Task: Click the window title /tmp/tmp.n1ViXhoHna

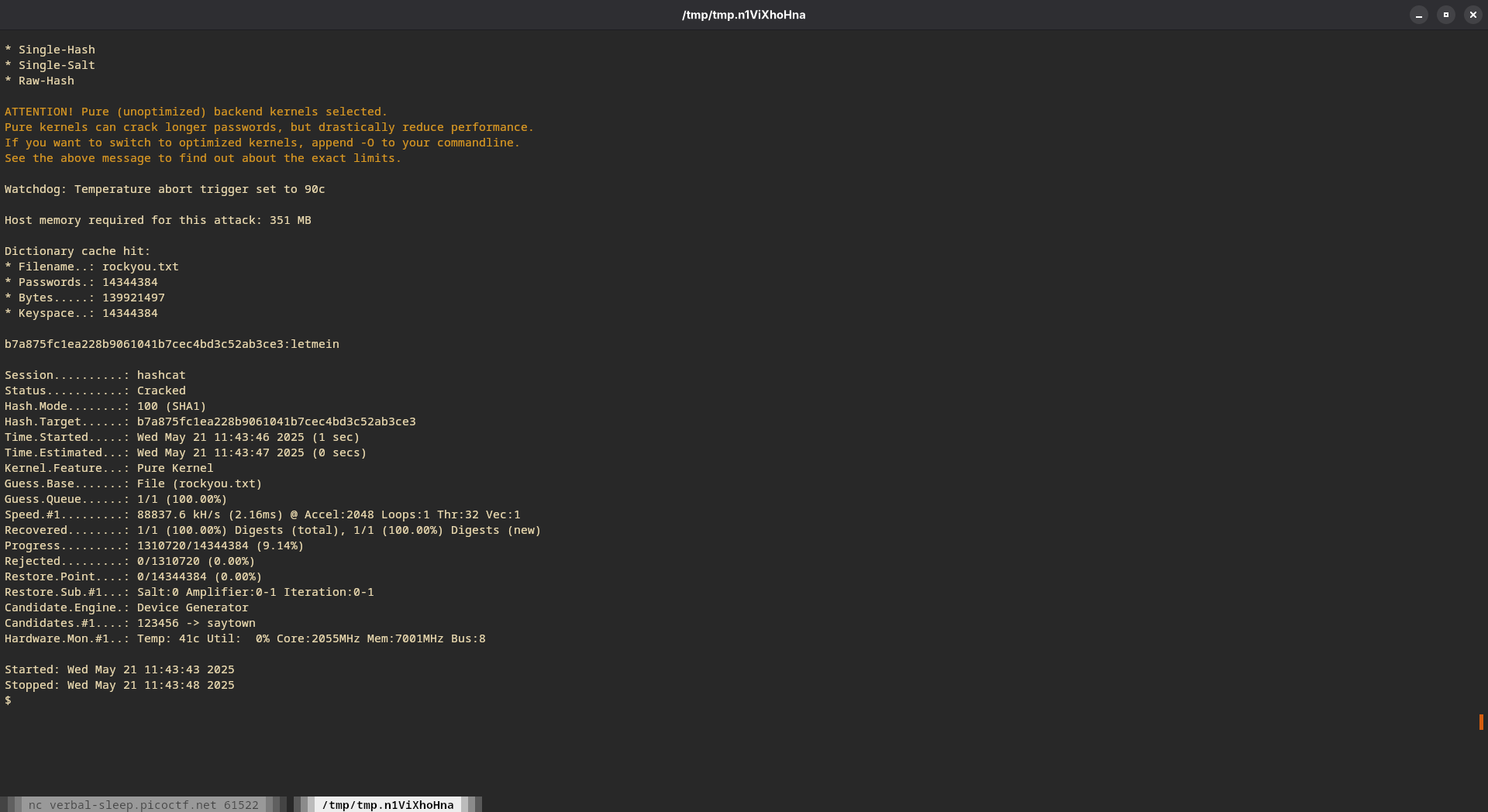Action: tap(743, 15)
